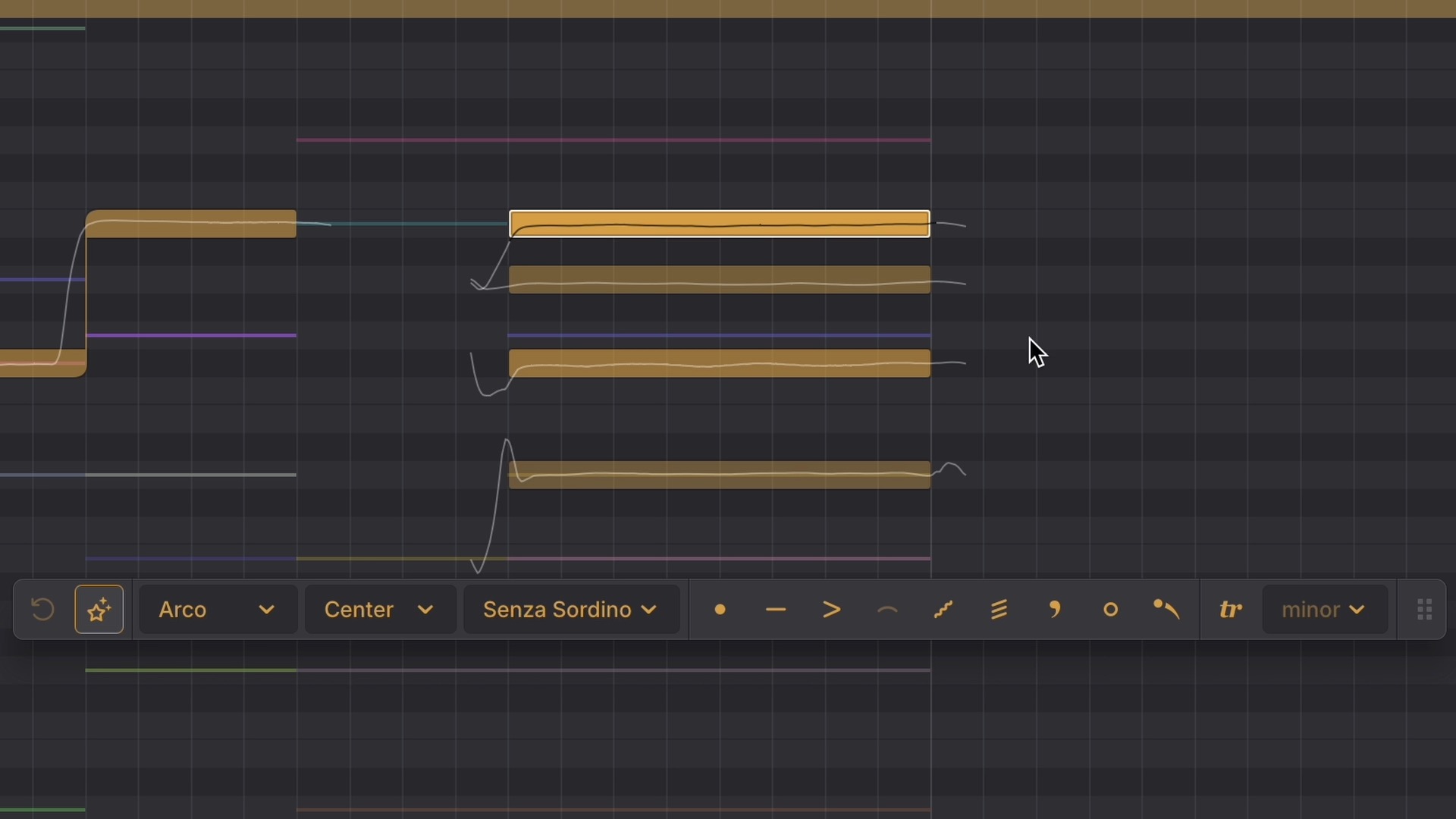
Task: Select the third chord note bar
Action: (x=720, y=363)
